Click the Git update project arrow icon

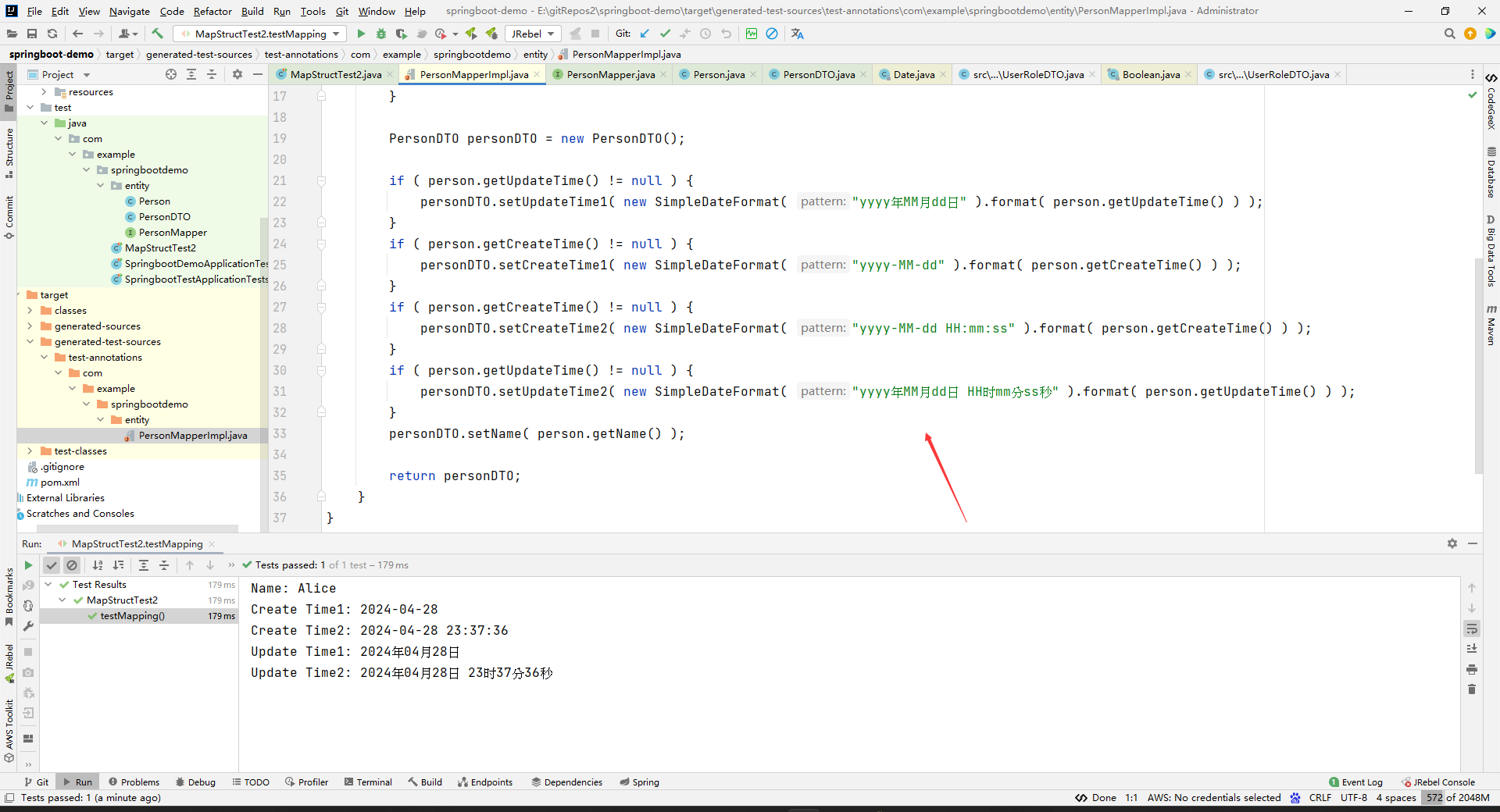(645, 34)
